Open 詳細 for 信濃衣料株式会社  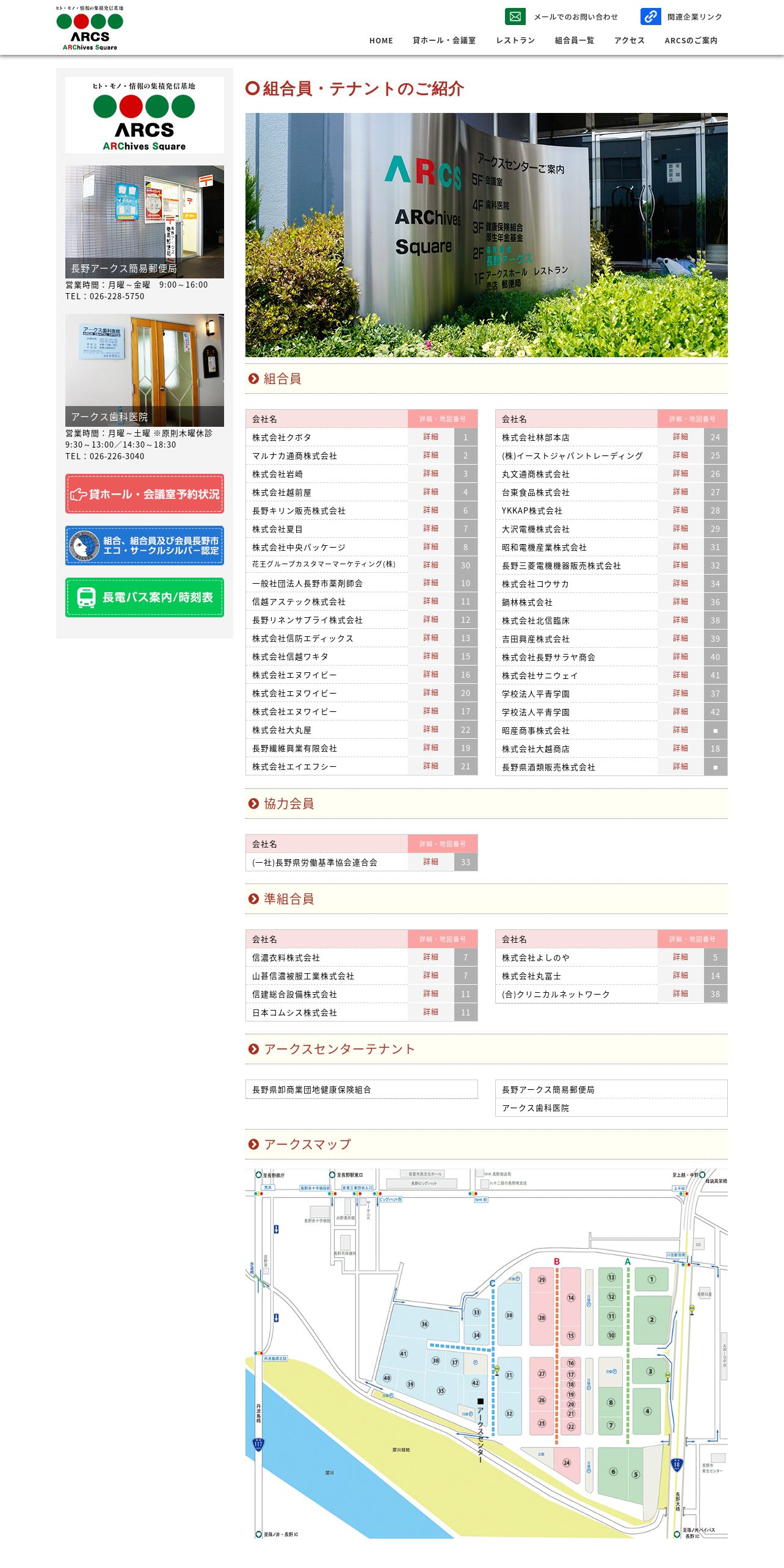(x=430, y=957)
